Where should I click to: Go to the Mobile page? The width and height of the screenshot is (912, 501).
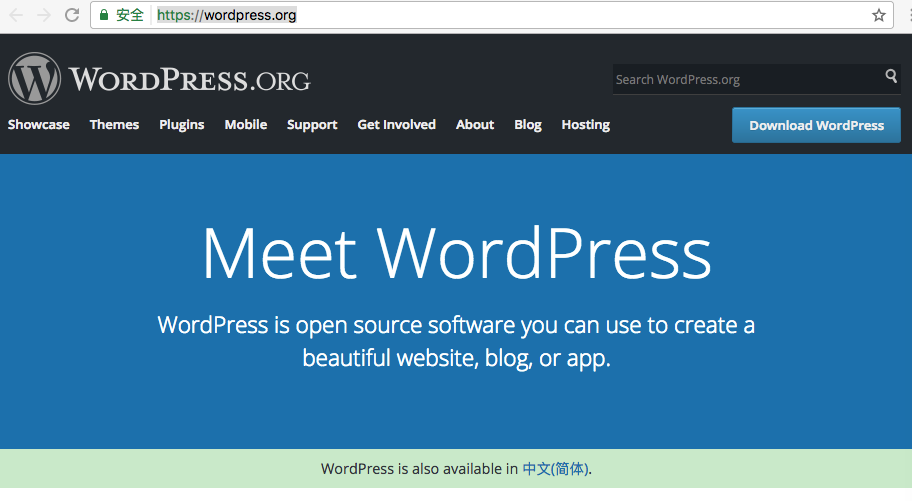(x=245, y=125)
